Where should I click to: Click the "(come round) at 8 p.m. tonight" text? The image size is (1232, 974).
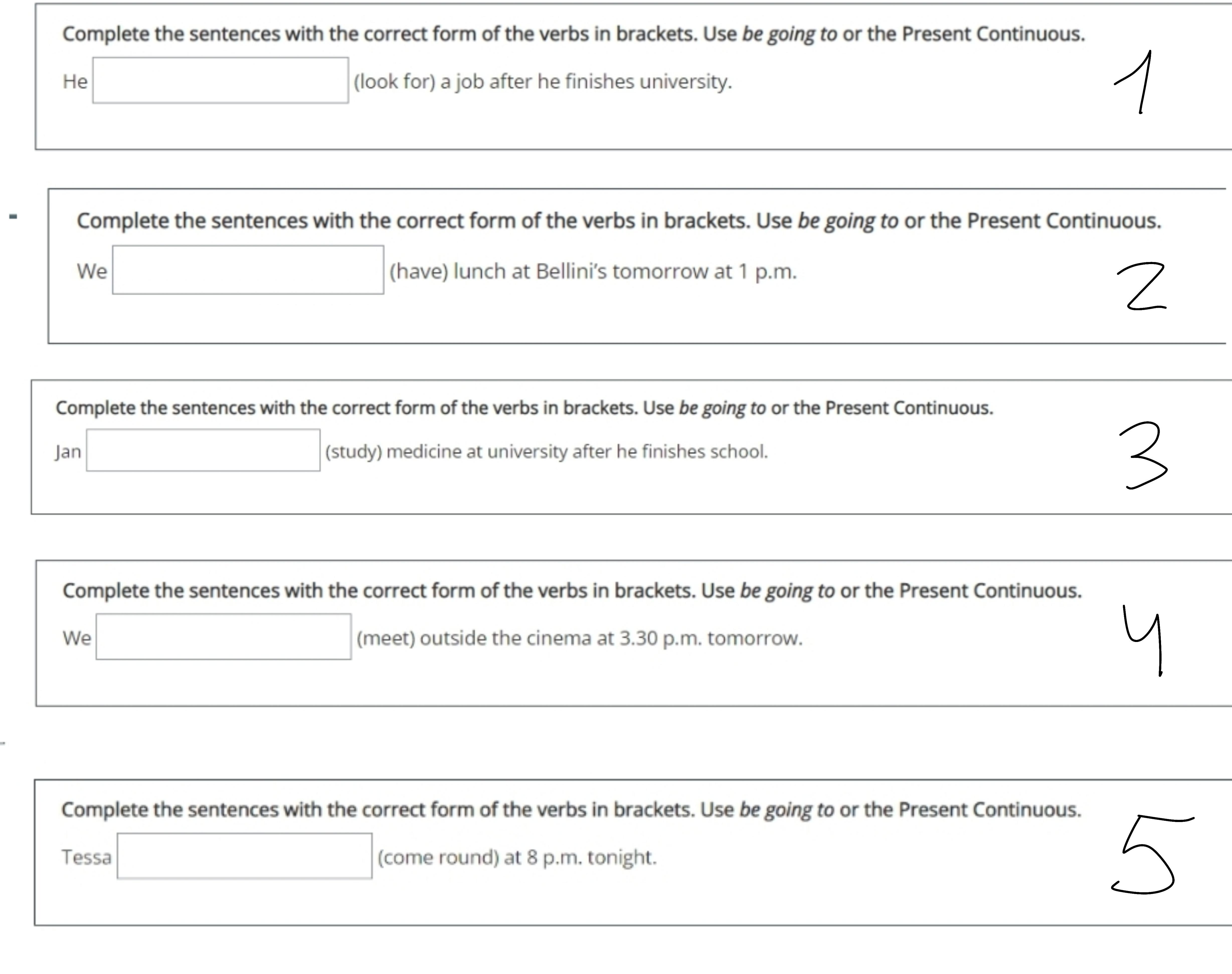coord(516,857)
